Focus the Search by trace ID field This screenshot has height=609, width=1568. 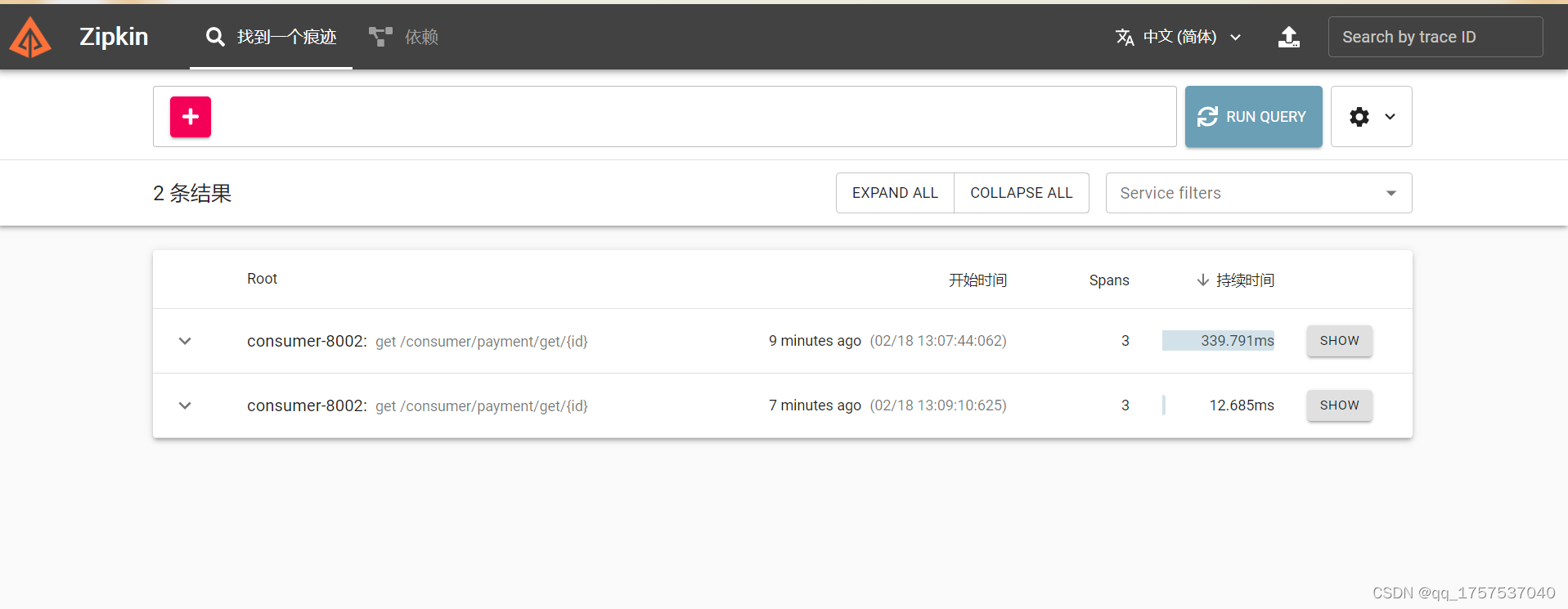(x=1435, y=37)
